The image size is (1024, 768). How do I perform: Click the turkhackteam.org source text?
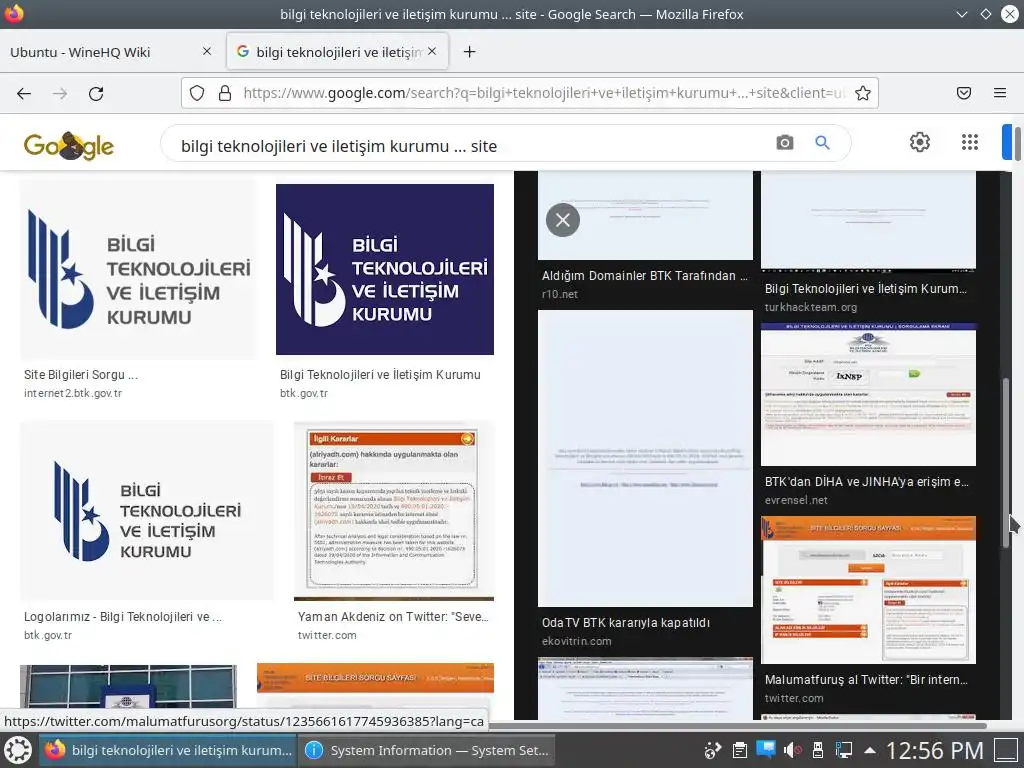coord(811,307)
